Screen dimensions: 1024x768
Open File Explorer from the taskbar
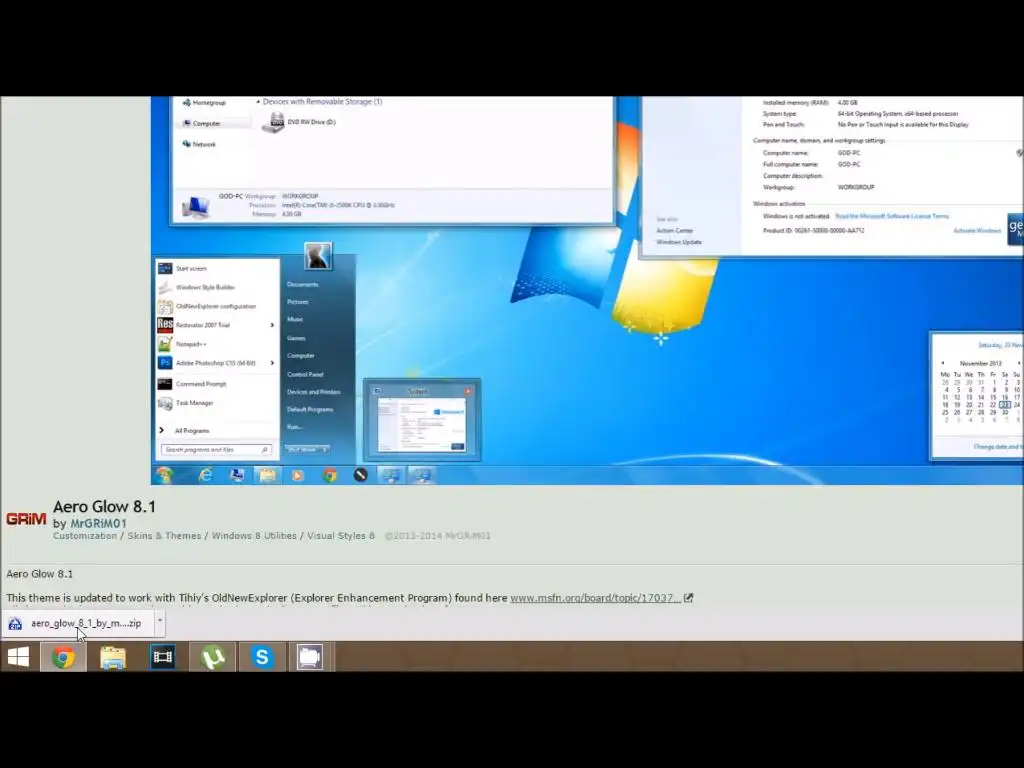click(x=113, y=657)
